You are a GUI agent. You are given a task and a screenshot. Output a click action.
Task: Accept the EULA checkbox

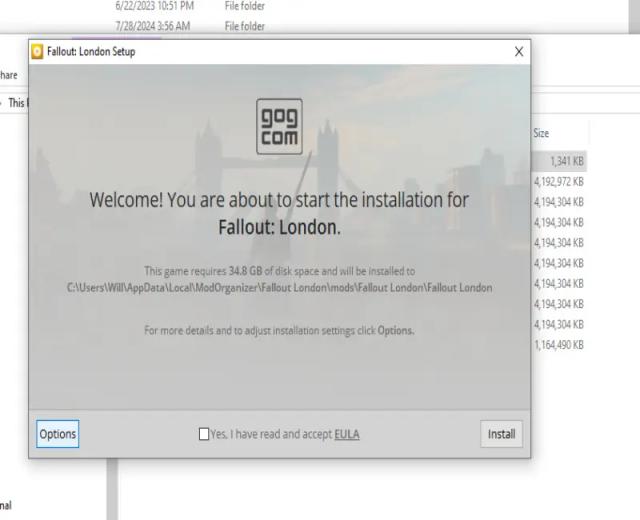204,434
